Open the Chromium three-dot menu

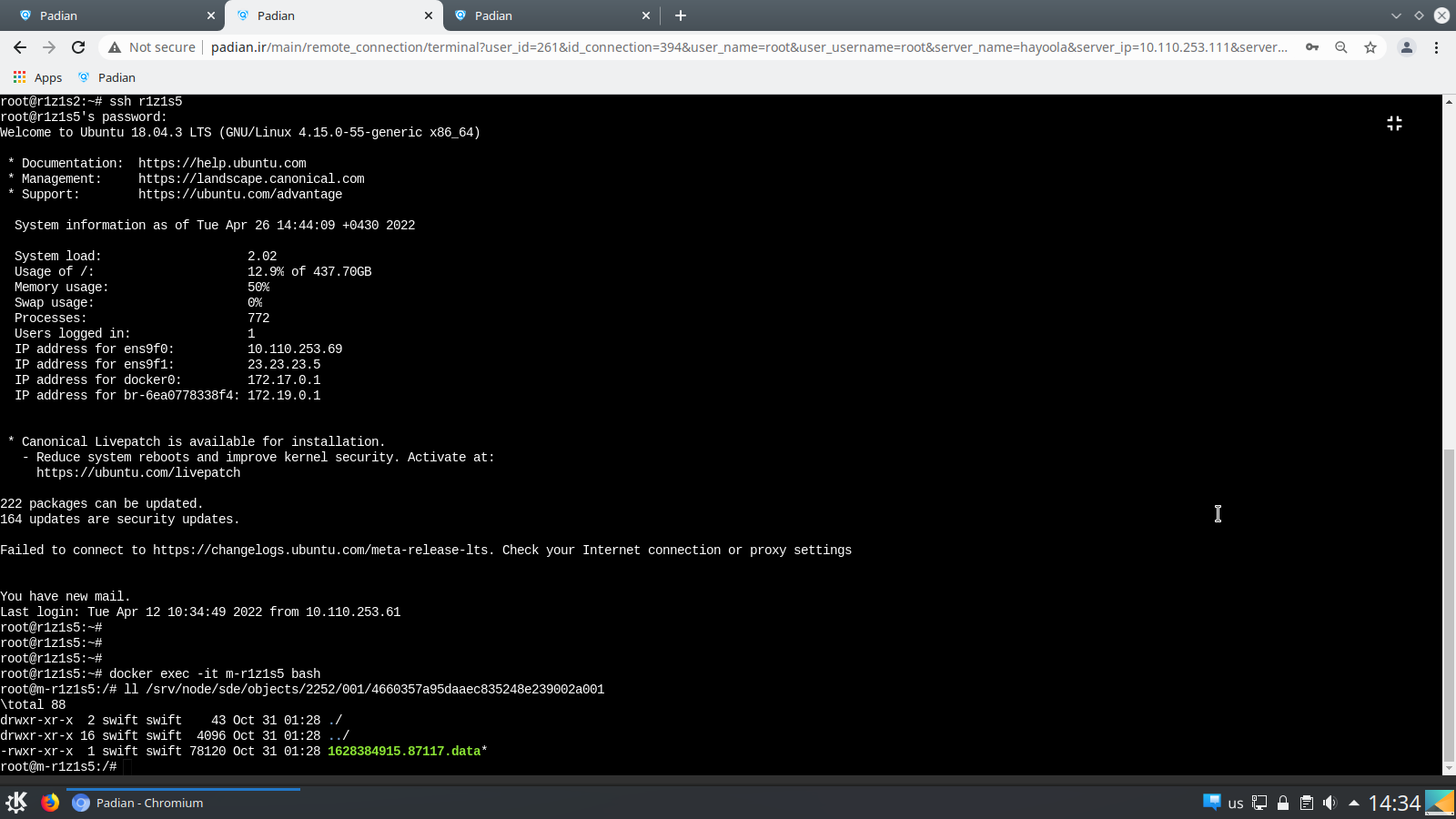pos(1437,47)
